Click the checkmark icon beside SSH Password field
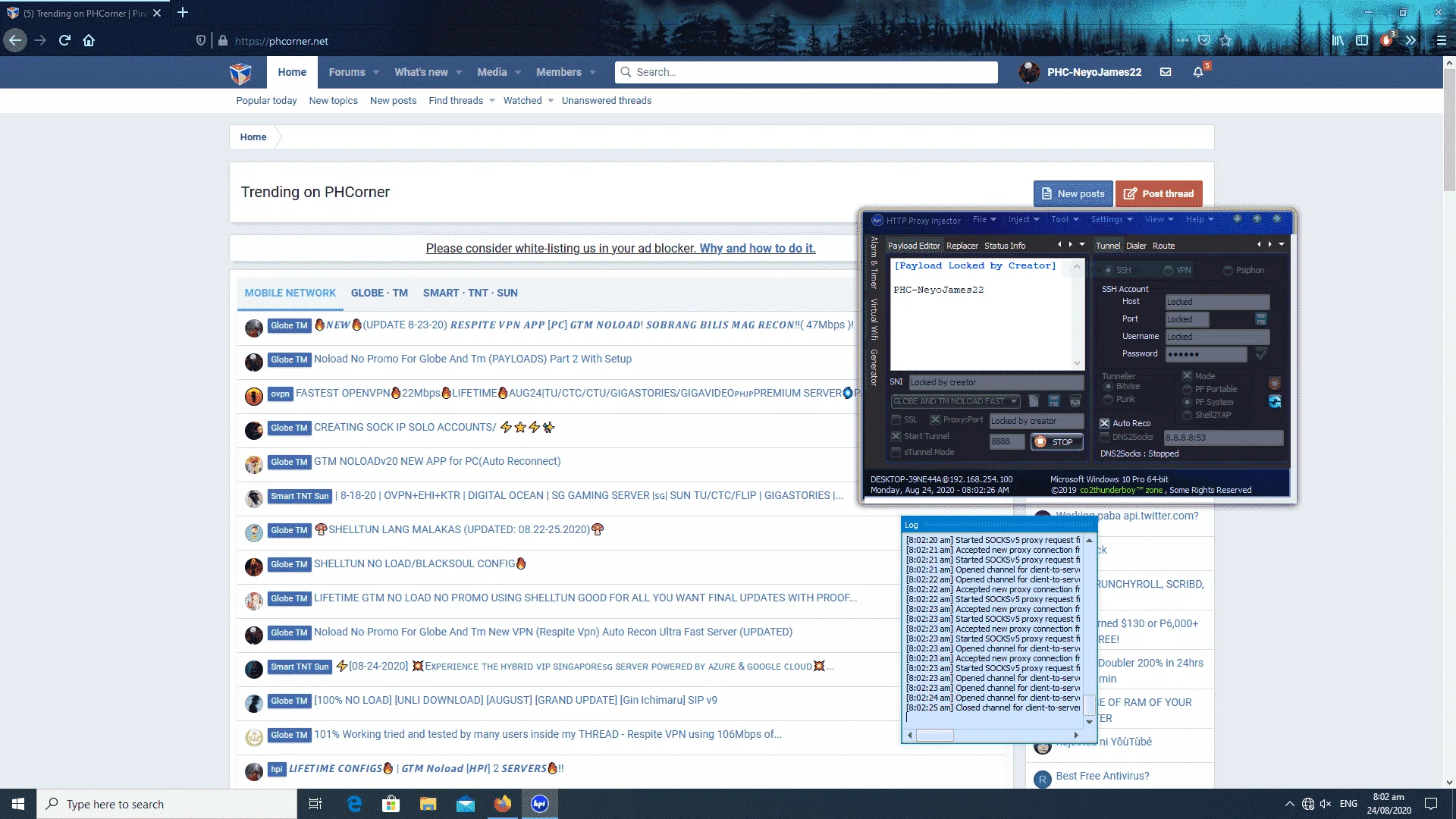Image resolution: width=1456 pixels, height=819 pixels. pyautogui.click(x=1261, y=354)
